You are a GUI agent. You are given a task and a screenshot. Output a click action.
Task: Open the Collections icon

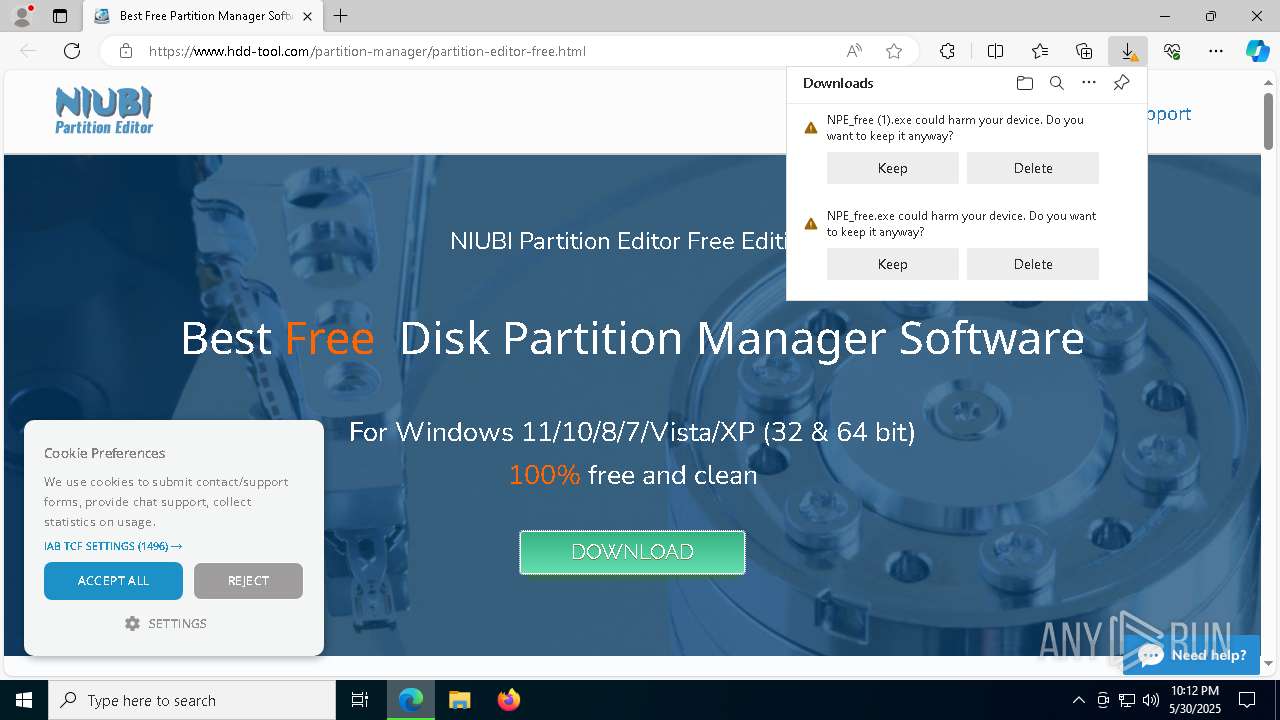pyautogui.click(x=1084, y=51)
